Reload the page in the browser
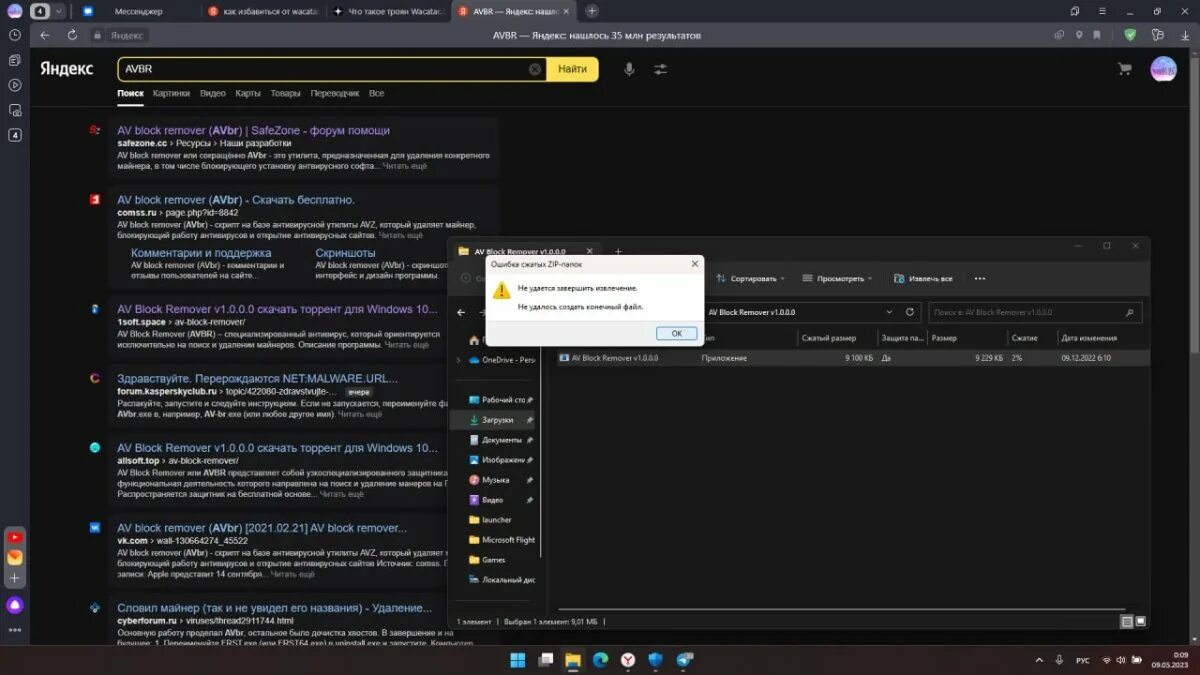Screen dimensions: 1200x675 tap(72, 35)
